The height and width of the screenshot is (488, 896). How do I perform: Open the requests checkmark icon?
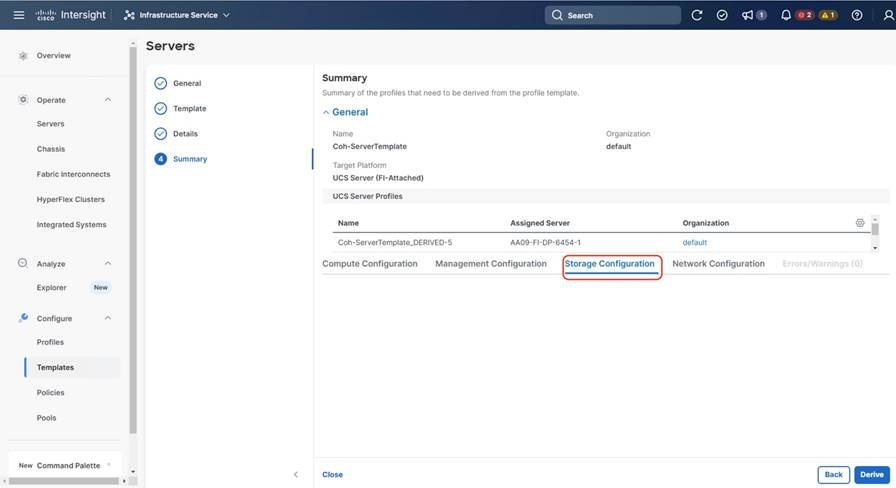coord(722,15)
